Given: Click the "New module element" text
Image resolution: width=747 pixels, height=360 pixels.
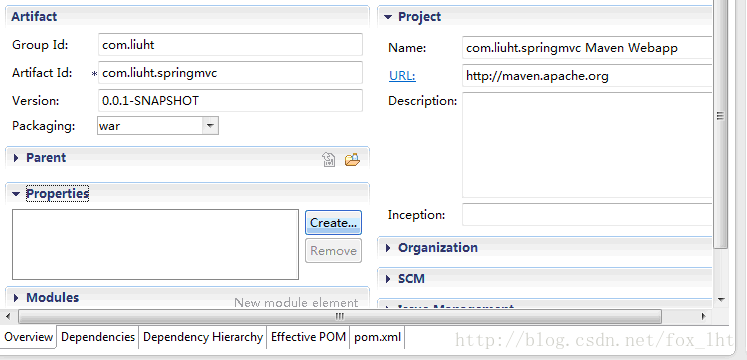Looking at the screenshot, I should 296,302.
